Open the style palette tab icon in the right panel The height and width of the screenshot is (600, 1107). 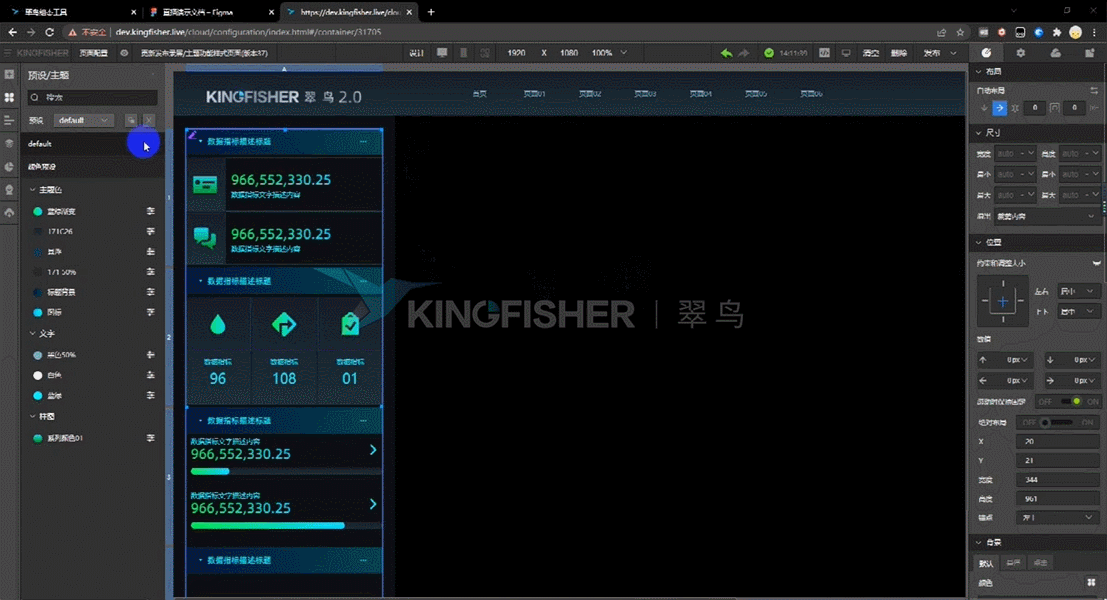(986, 53)
